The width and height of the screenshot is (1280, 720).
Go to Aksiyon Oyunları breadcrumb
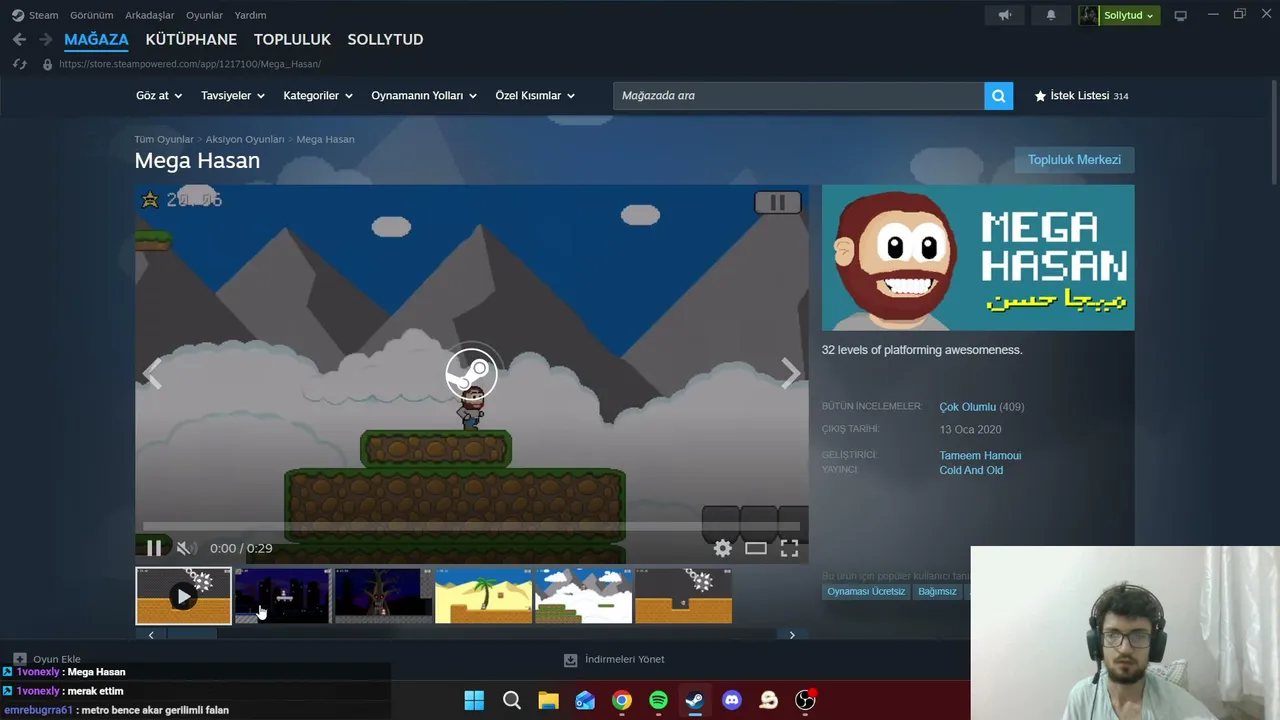pos(245,139)
